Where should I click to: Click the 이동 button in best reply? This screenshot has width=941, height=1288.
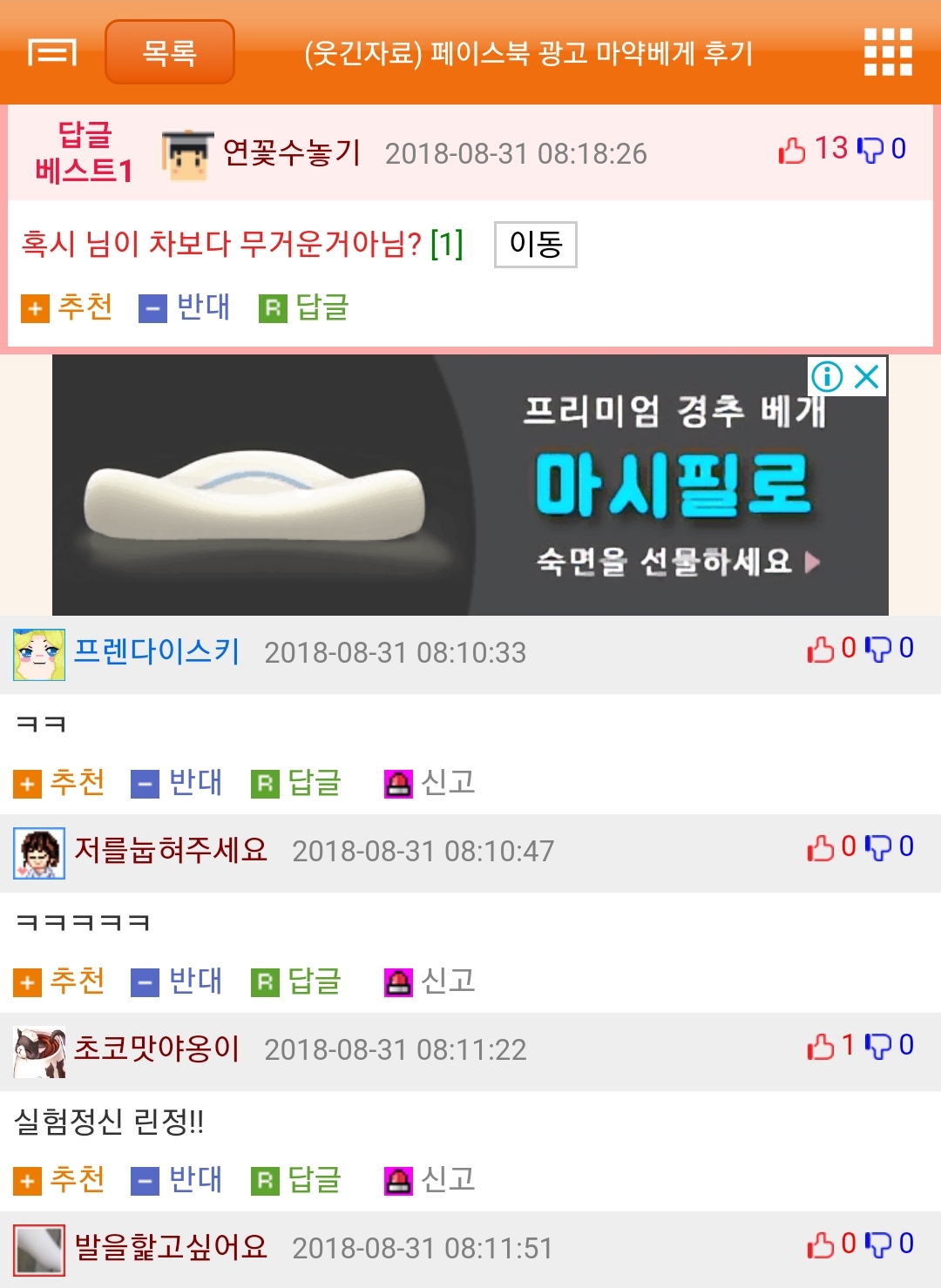(x=535, y=244)
